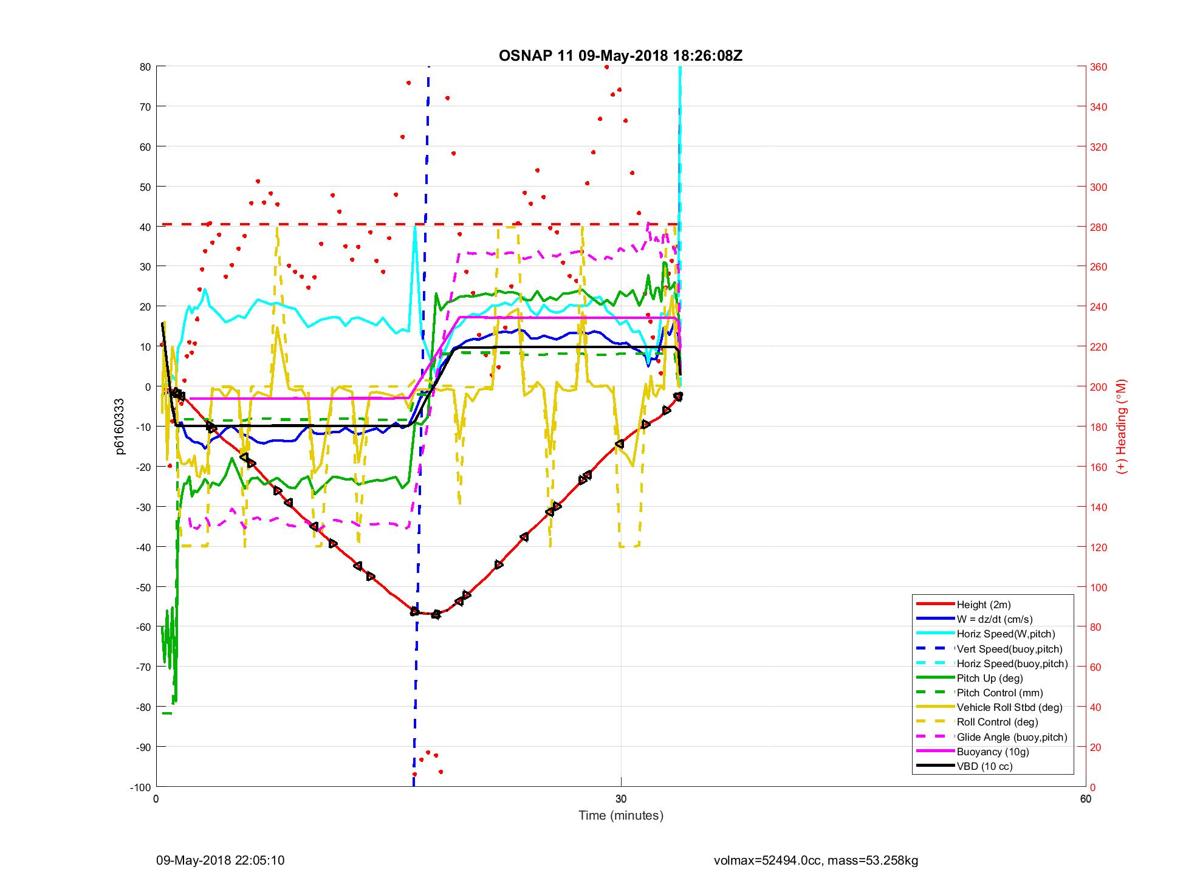The width and height of the screenshot is (1200, 885).
Task: Click the "Time (minutes)" axis label
Action: coord(620,816)
